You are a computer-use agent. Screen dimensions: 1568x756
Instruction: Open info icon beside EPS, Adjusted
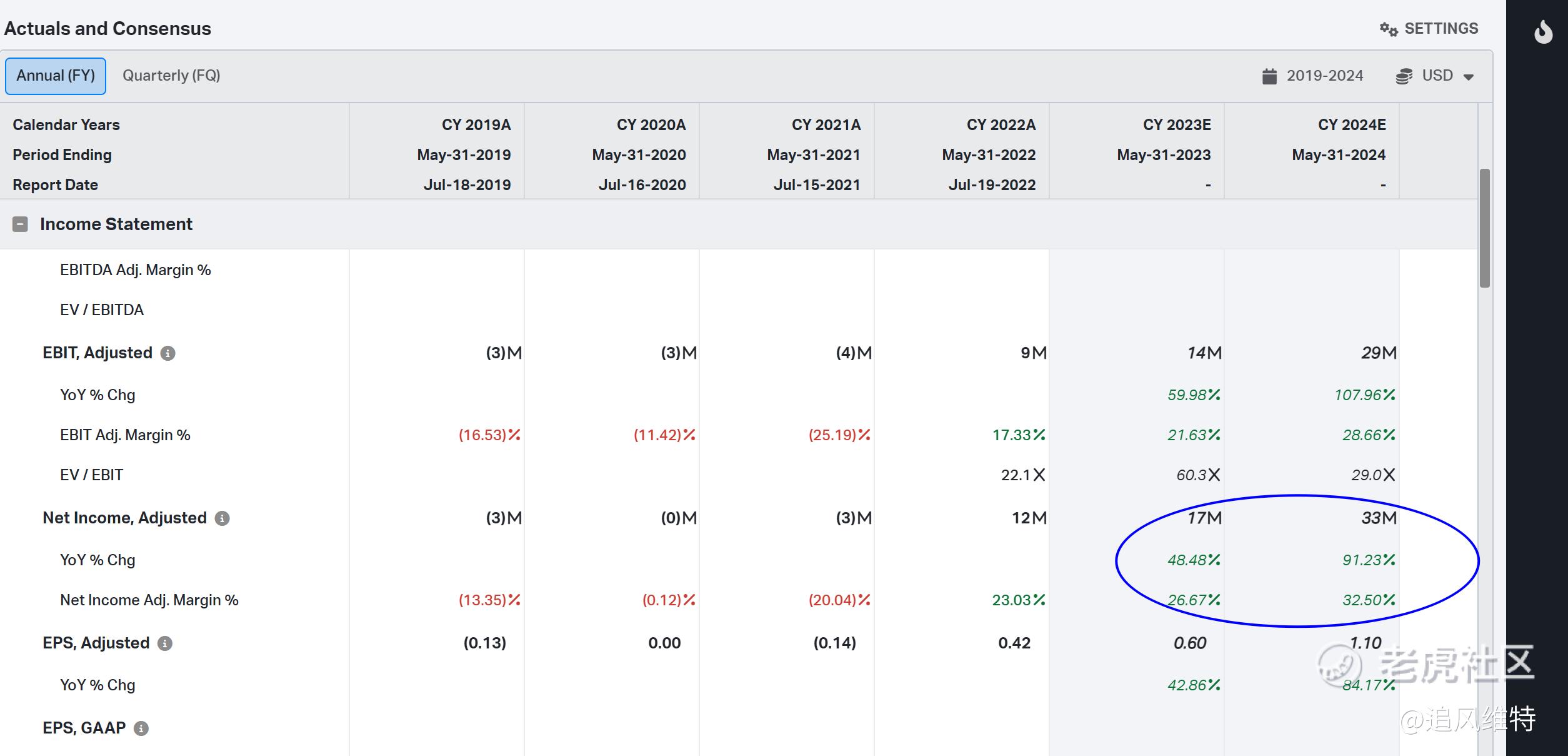click(164, 643)
